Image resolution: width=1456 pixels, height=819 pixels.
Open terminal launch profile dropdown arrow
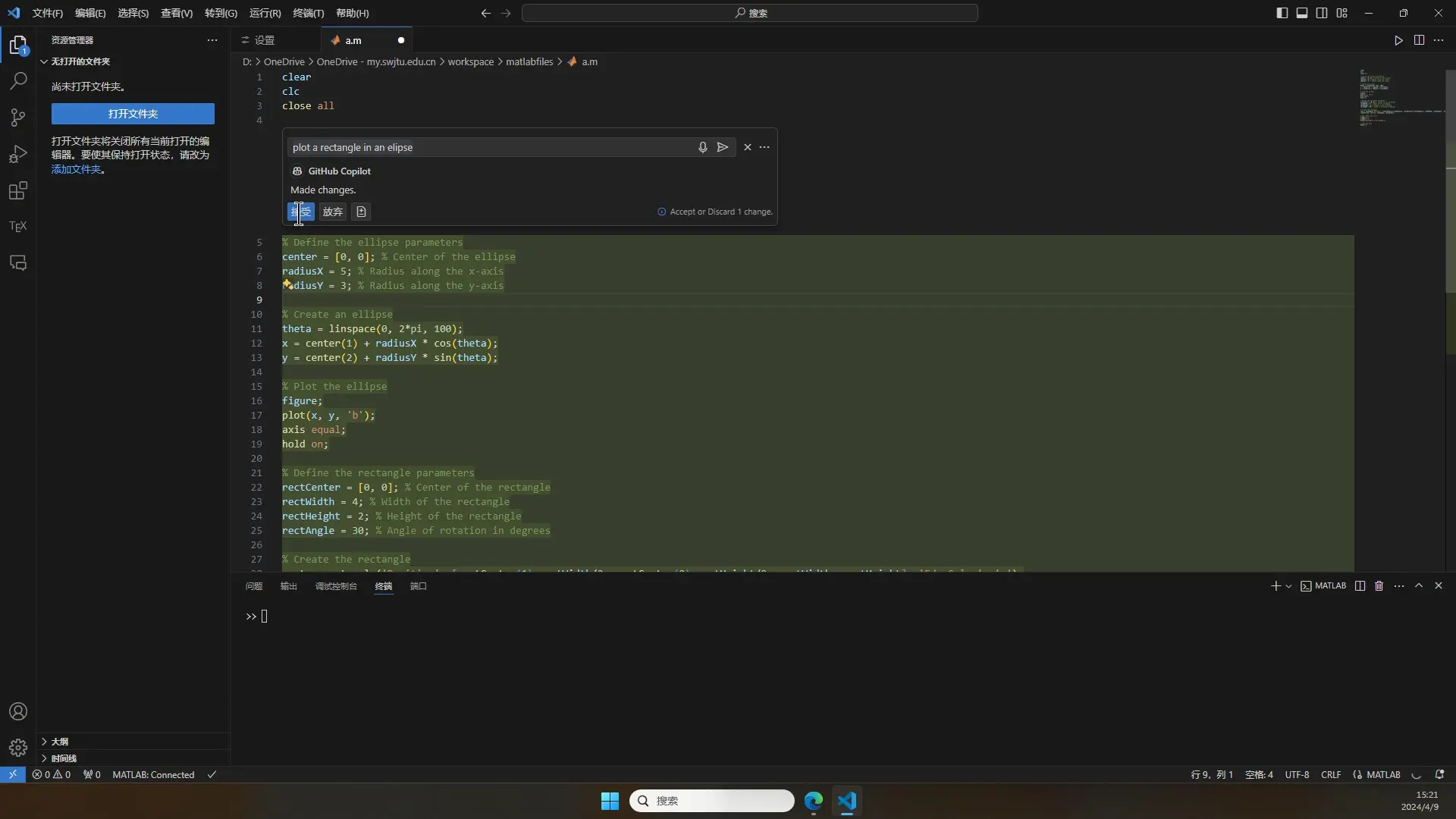1288,586
